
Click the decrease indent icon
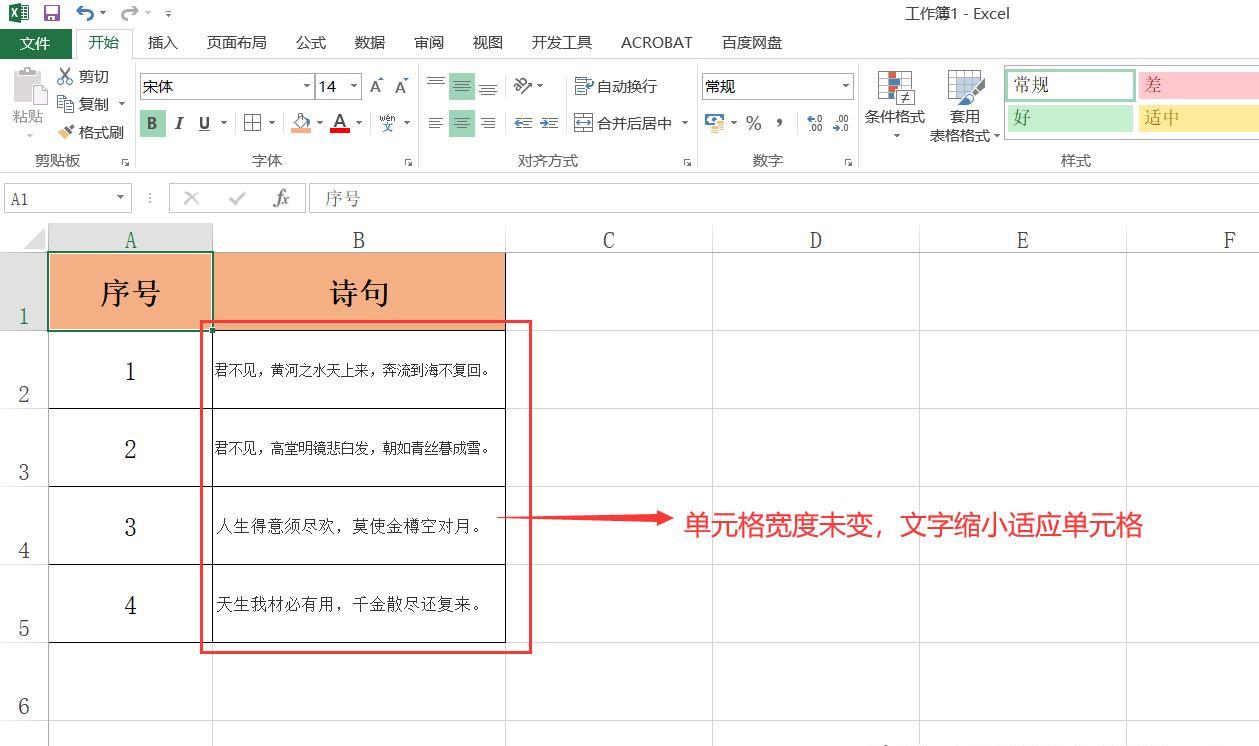(x=522, y=123)
